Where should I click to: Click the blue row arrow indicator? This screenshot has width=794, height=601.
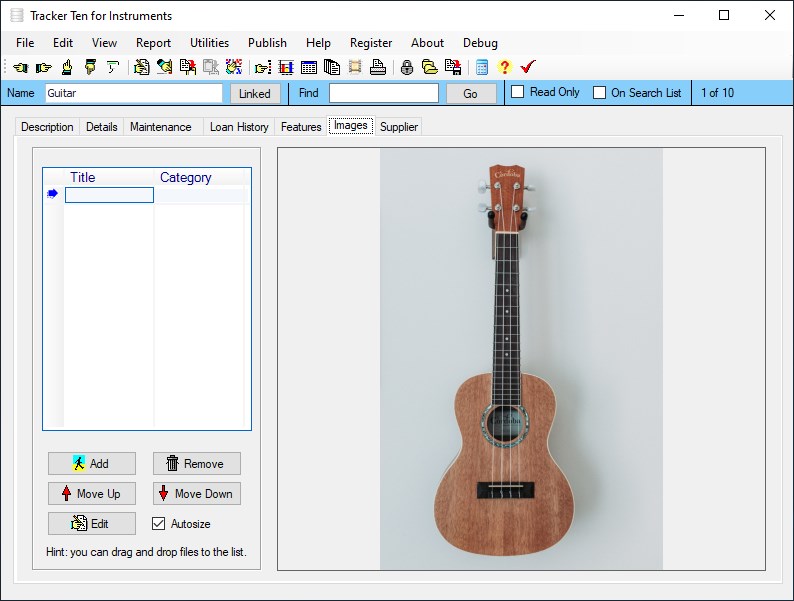pyautogui.click(x=53, y=194)
